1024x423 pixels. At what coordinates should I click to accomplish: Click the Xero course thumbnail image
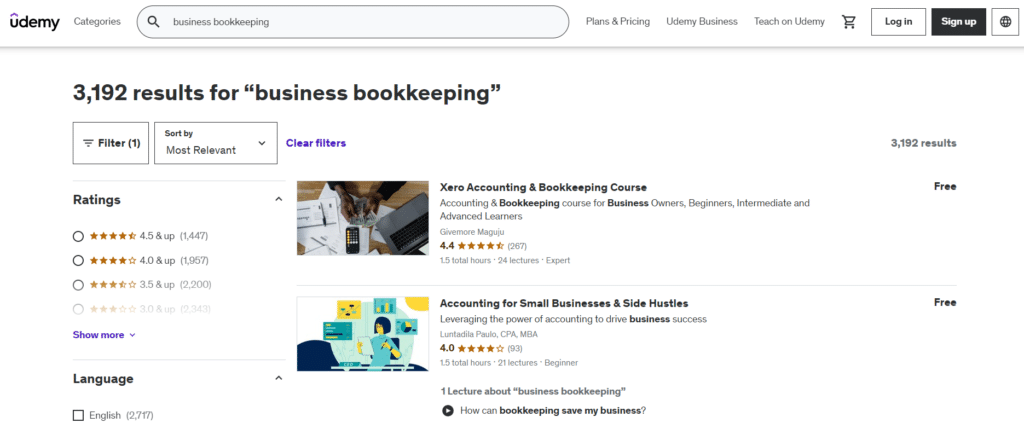click(x=363, y=218)
